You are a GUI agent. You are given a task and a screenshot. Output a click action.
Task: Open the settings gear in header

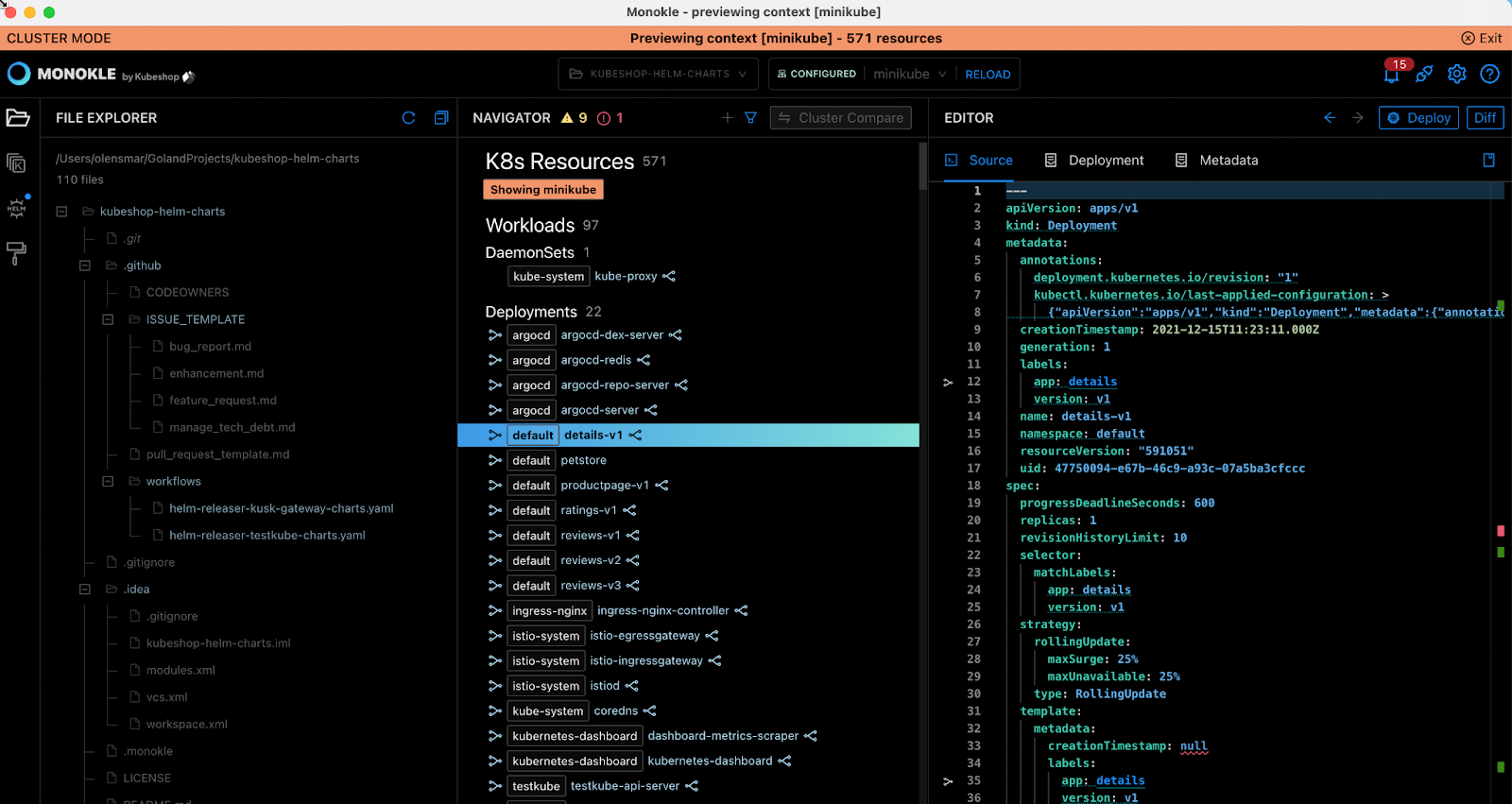tap(1457, 74)
